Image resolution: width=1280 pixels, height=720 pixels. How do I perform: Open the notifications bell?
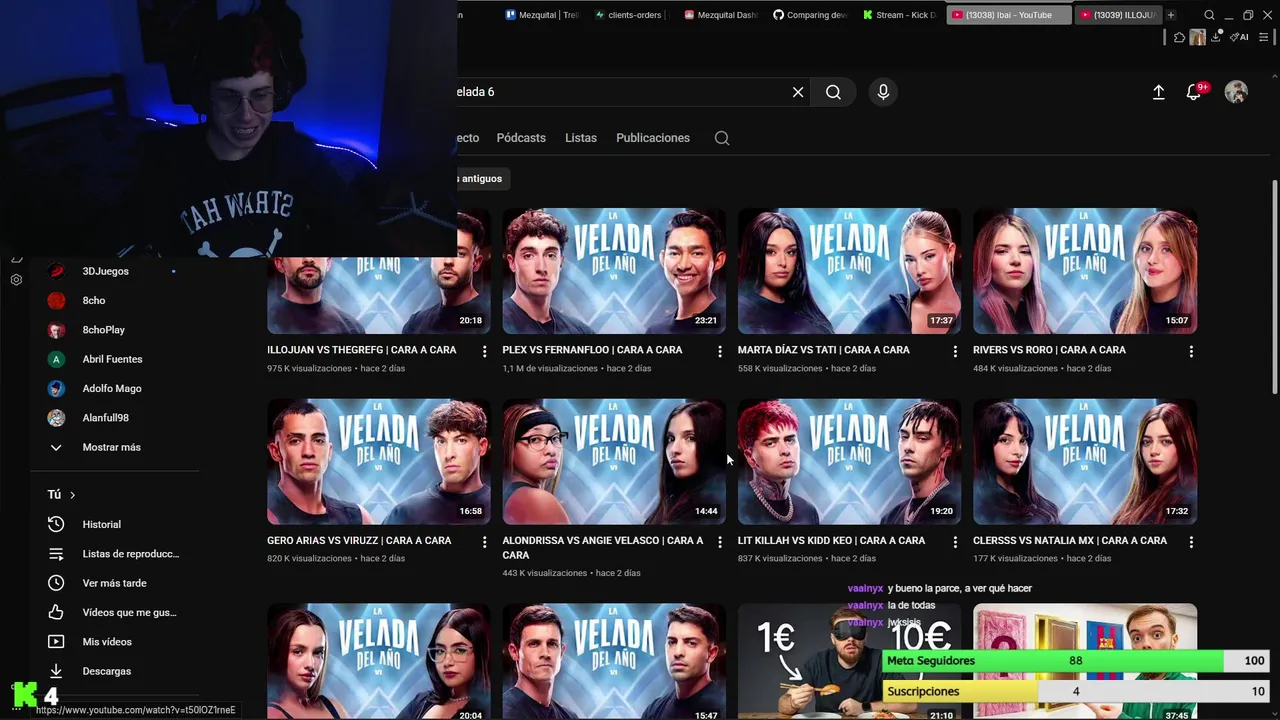coord(1194,92)
